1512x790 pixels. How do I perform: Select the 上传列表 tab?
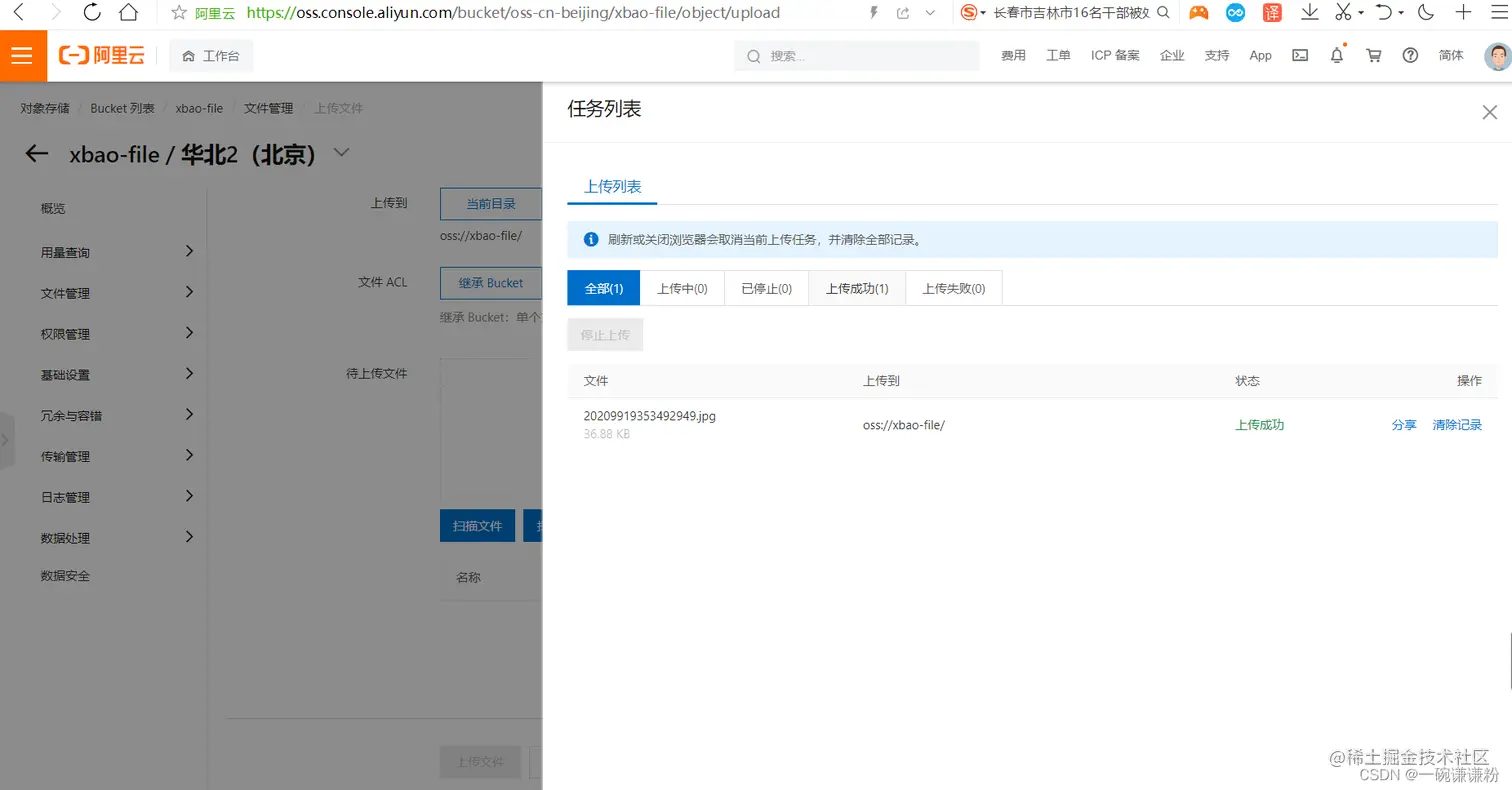click(612, 187)
